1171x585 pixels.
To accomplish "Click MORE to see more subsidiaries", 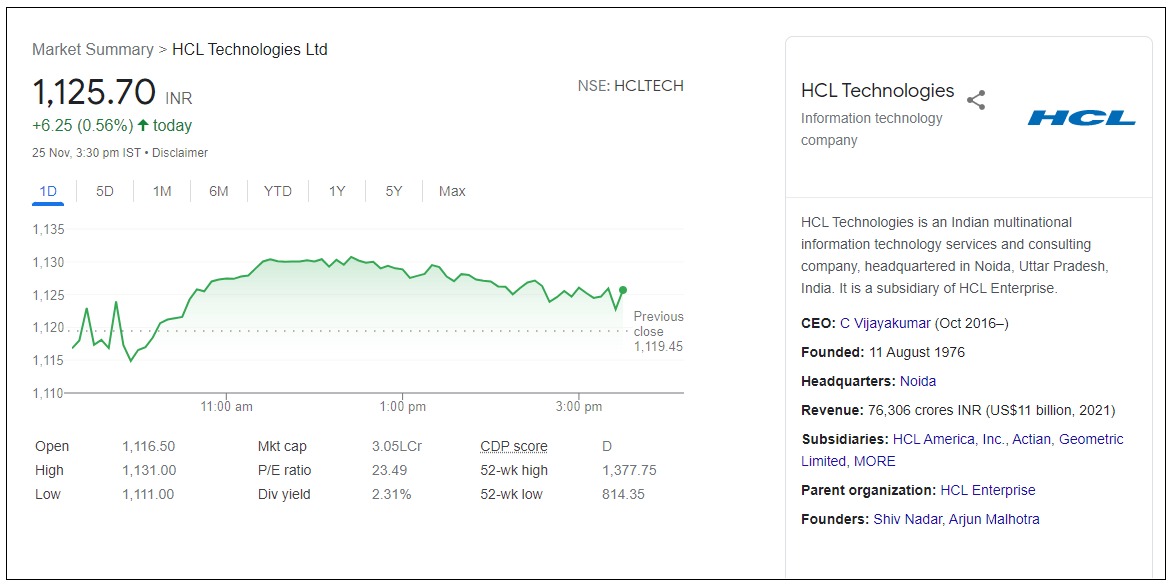I will [875, 462].
